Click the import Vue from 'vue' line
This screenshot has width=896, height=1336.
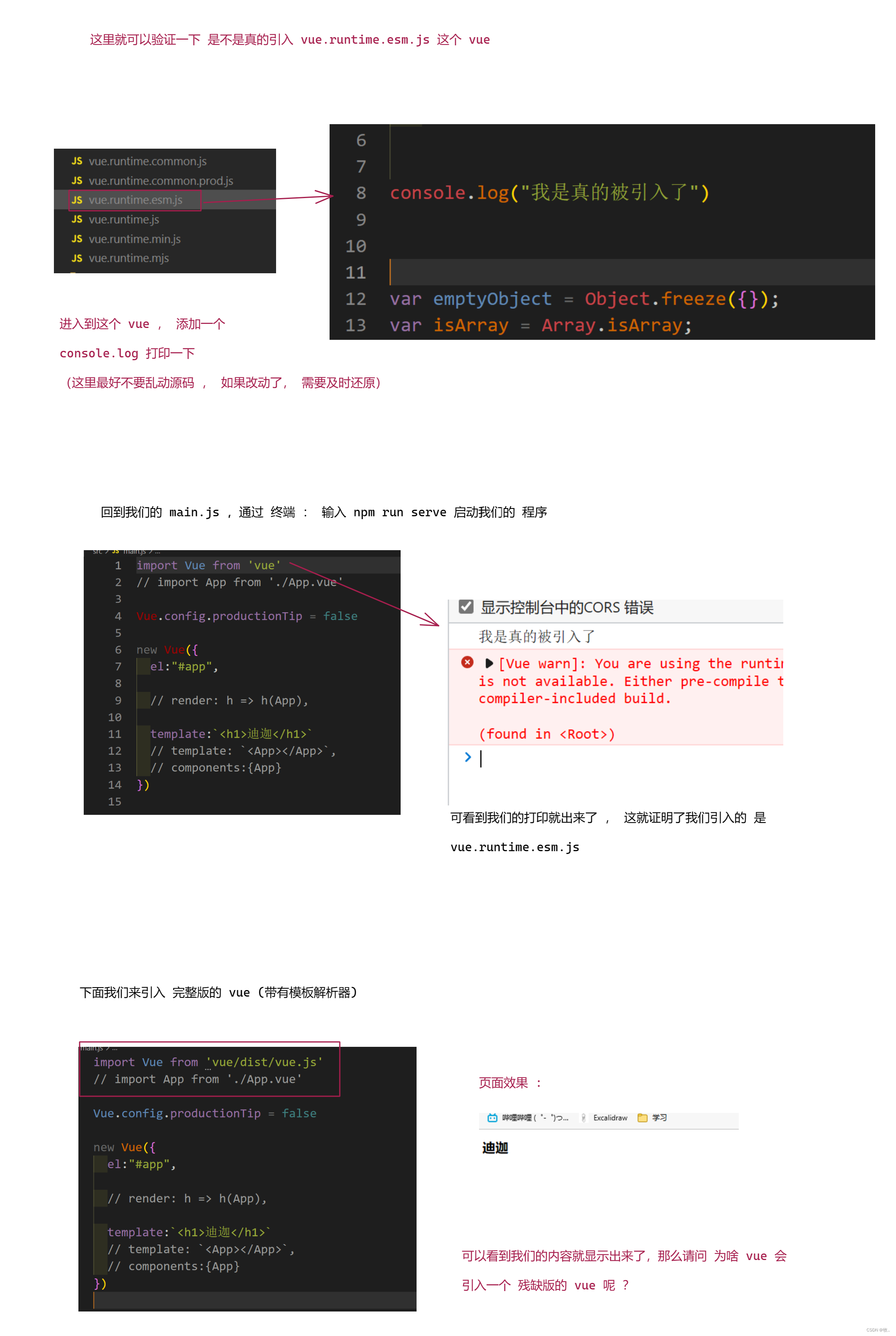209,565
